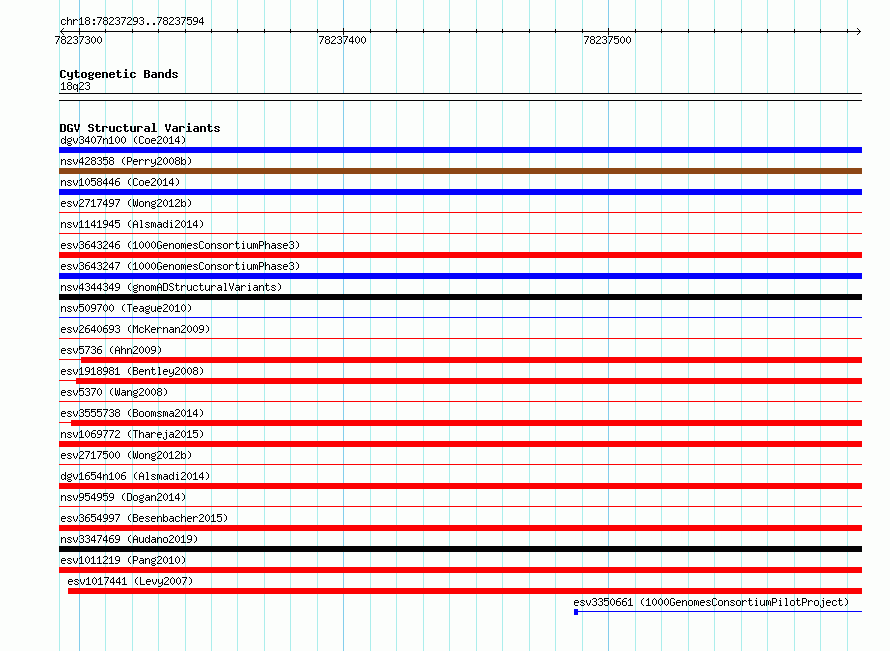
Task: Open esv3350661 1000GenomesConsortiumPilotProject label
Action: click(711, 602)
